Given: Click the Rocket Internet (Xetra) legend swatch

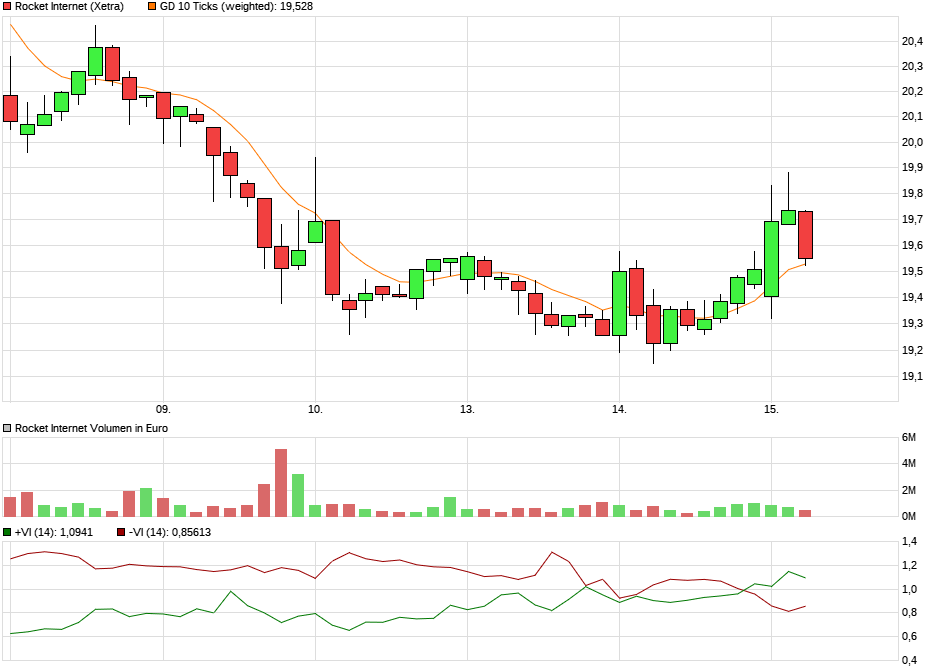Looking at the screenshot, I should tap(8, 7).
